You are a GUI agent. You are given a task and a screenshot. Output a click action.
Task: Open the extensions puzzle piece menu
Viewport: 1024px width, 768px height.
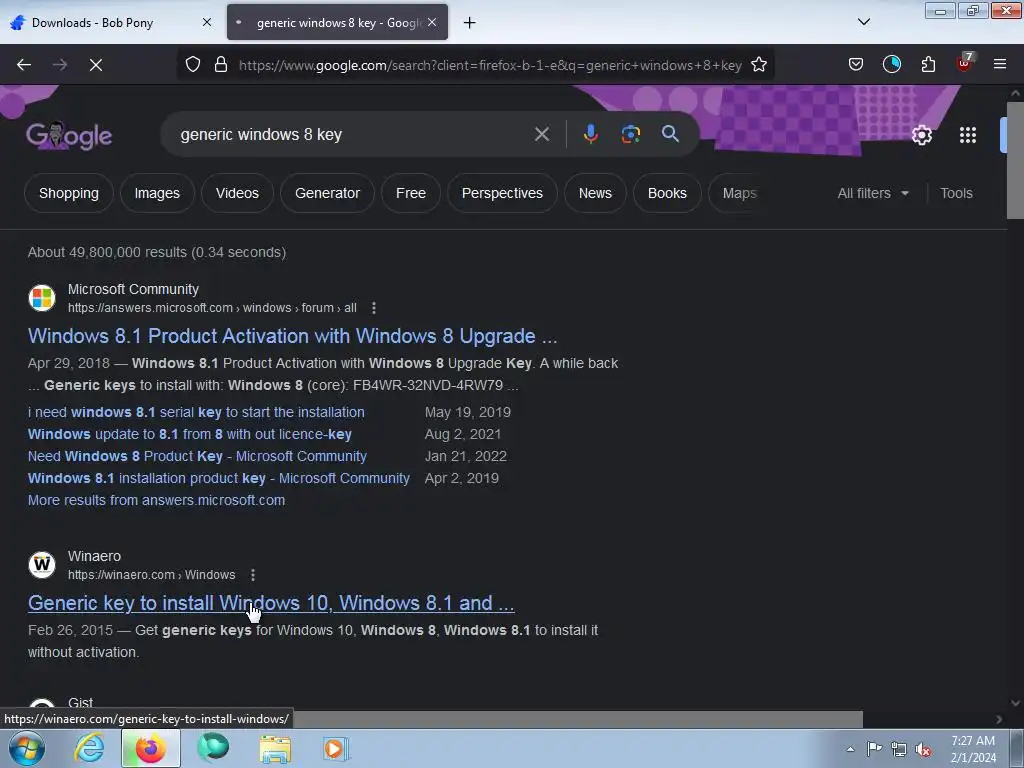pyautogui.click(x=928, y=65)
